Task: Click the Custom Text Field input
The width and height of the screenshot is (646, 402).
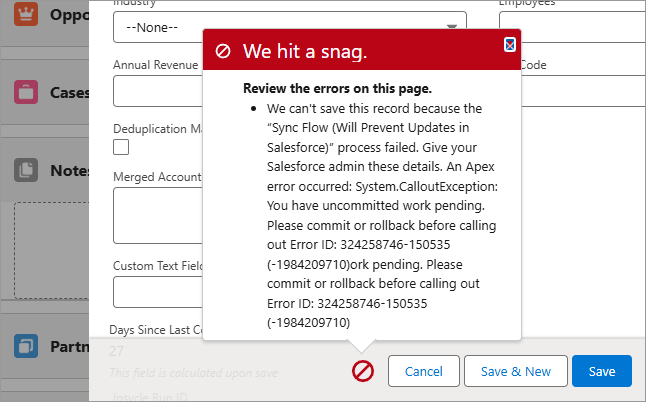Action: (x=158, y=292)
